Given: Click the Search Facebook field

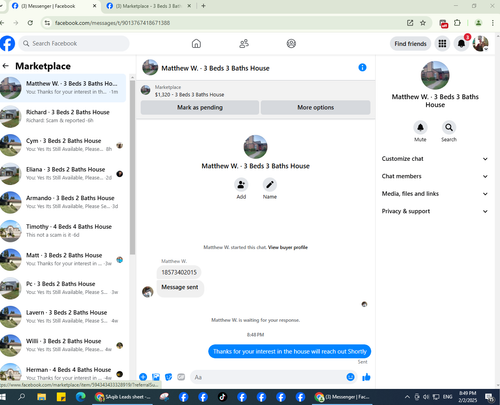Looking at the screenshot, I should tap(74, 43).
